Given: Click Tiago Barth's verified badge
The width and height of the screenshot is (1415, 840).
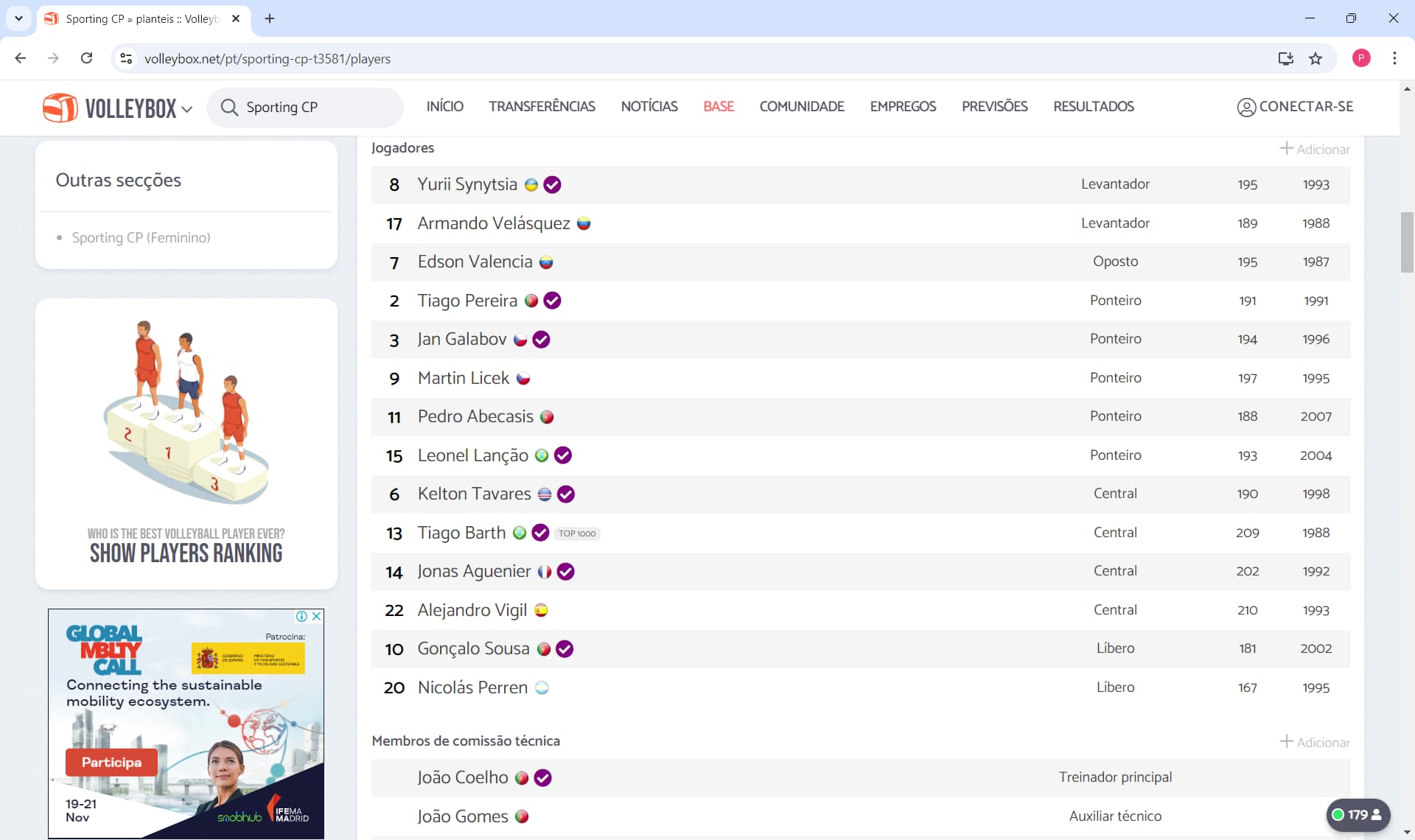Looking at the screenshot, I should click(x=541, y=533).
